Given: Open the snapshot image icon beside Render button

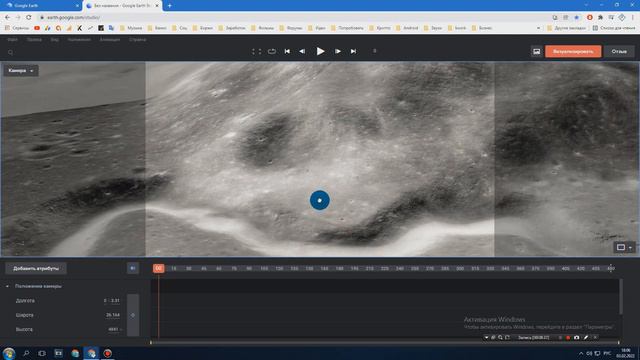Looking at the screenshot, I should pos(536,51).
